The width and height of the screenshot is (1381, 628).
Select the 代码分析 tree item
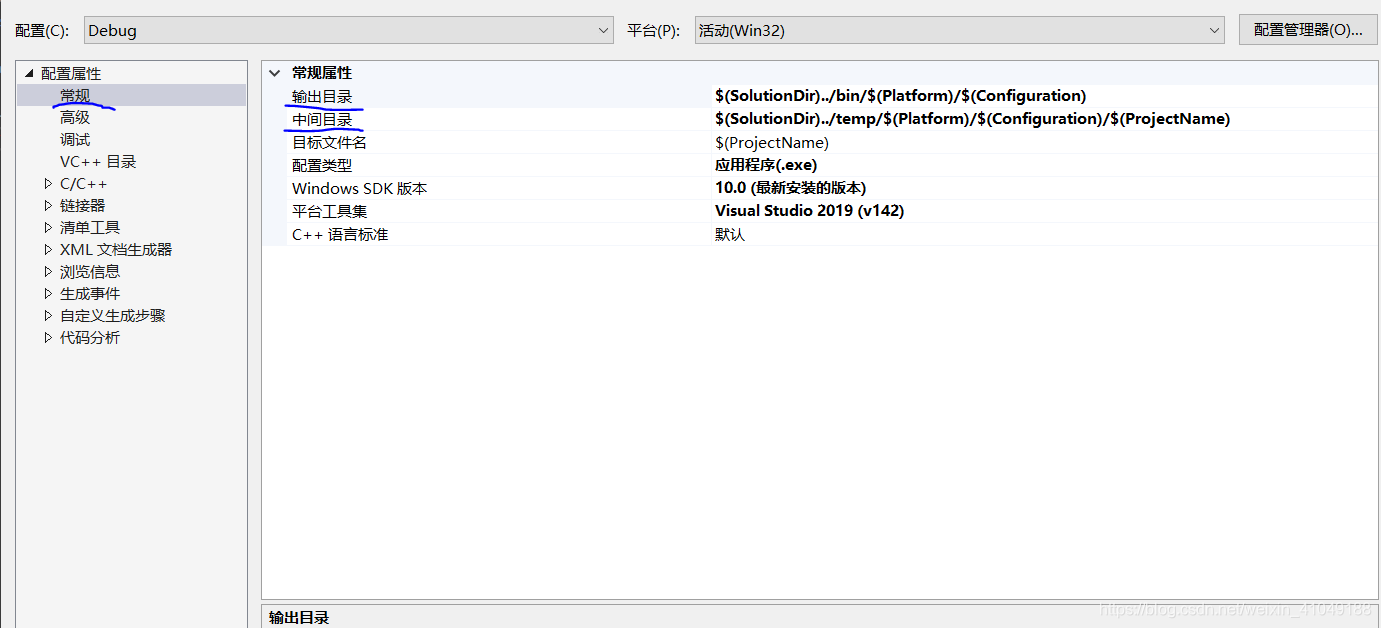click(x=90, y=338)
